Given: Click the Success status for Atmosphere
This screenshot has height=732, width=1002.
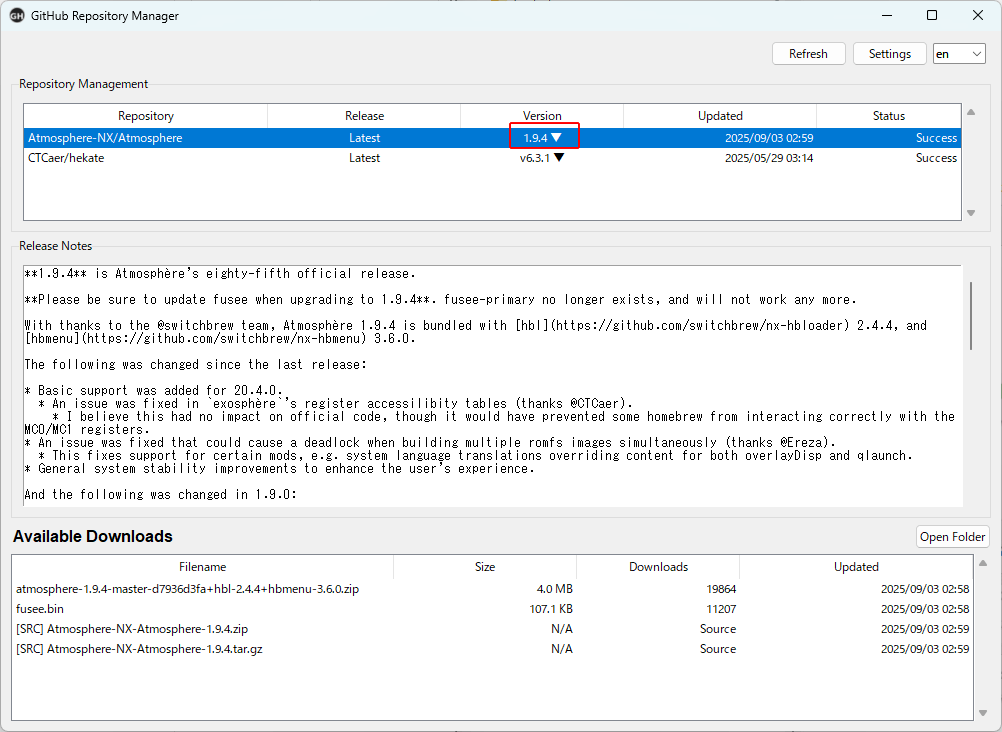Looking at the screenshot, I should [x=936, y=138].
